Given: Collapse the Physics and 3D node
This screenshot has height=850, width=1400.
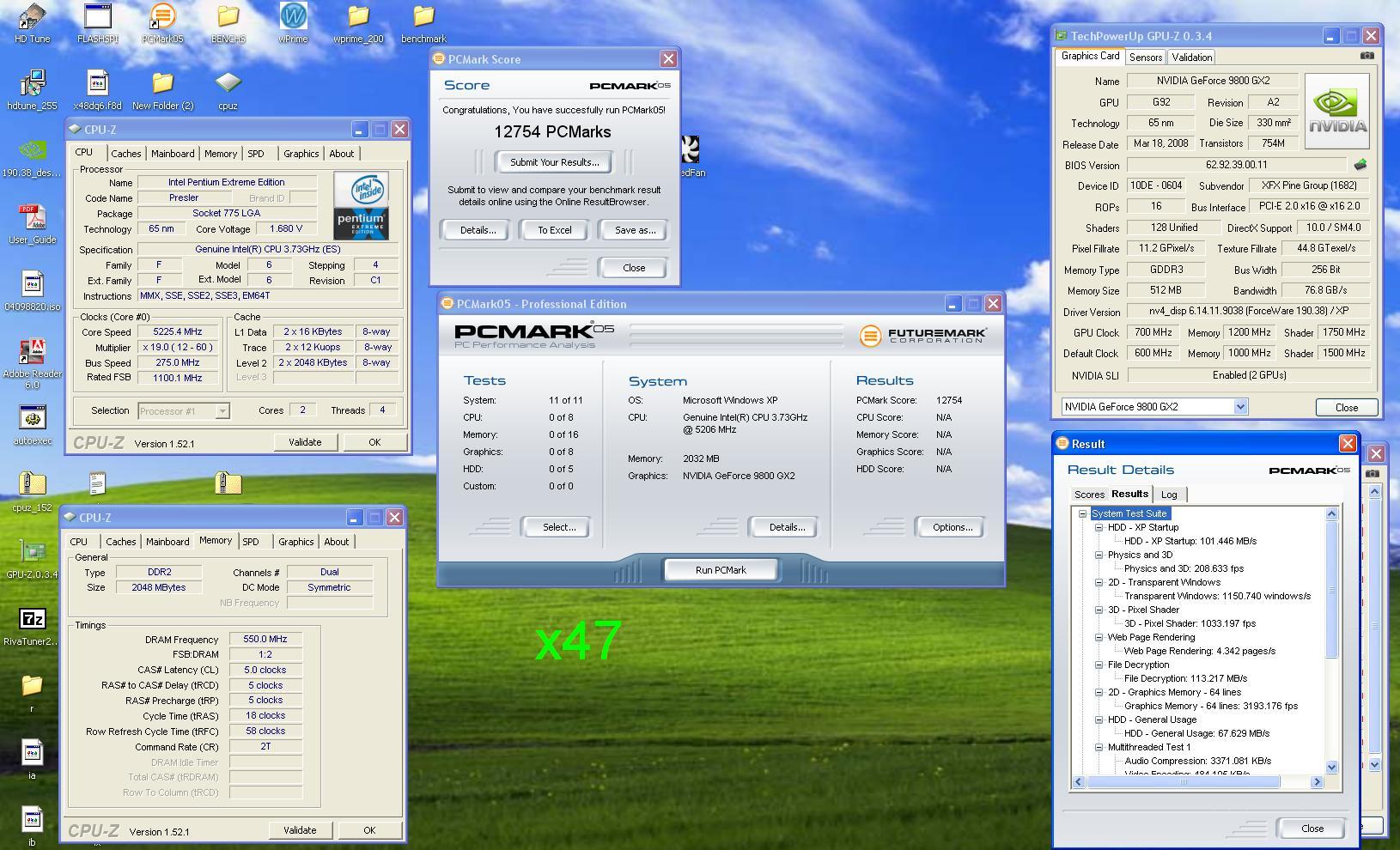Looking at the screenshot, I should point(1099,555).
